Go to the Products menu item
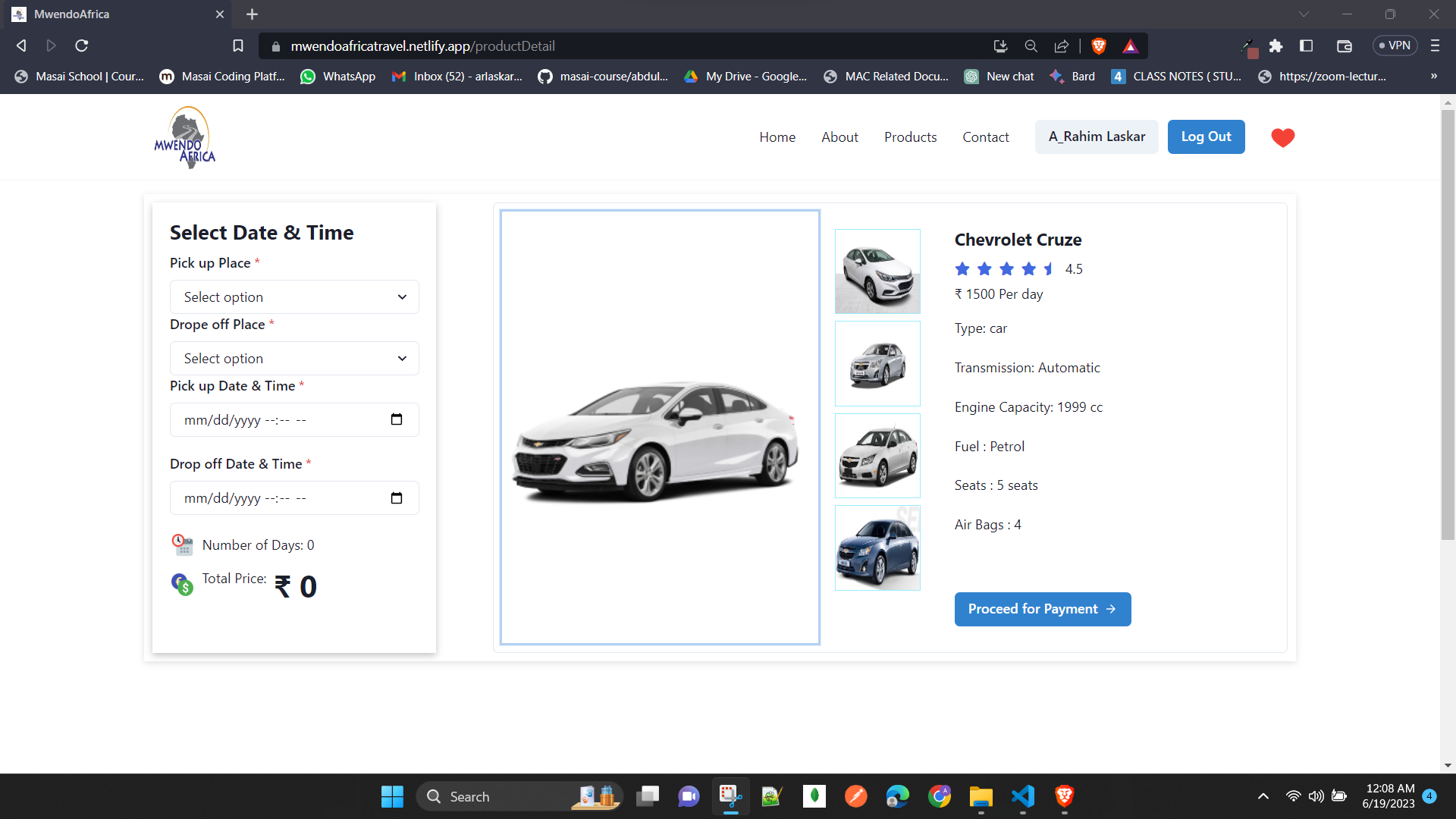Screen dimensions: 1456x819 point(910,137)
